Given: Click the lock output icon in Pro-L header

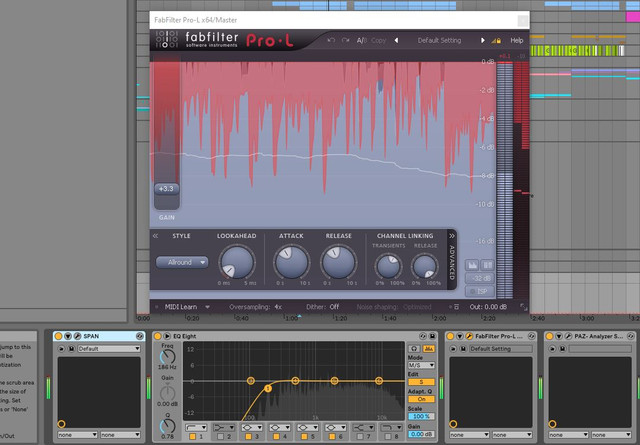Looking at the screenshot, I should coord(496,40).
